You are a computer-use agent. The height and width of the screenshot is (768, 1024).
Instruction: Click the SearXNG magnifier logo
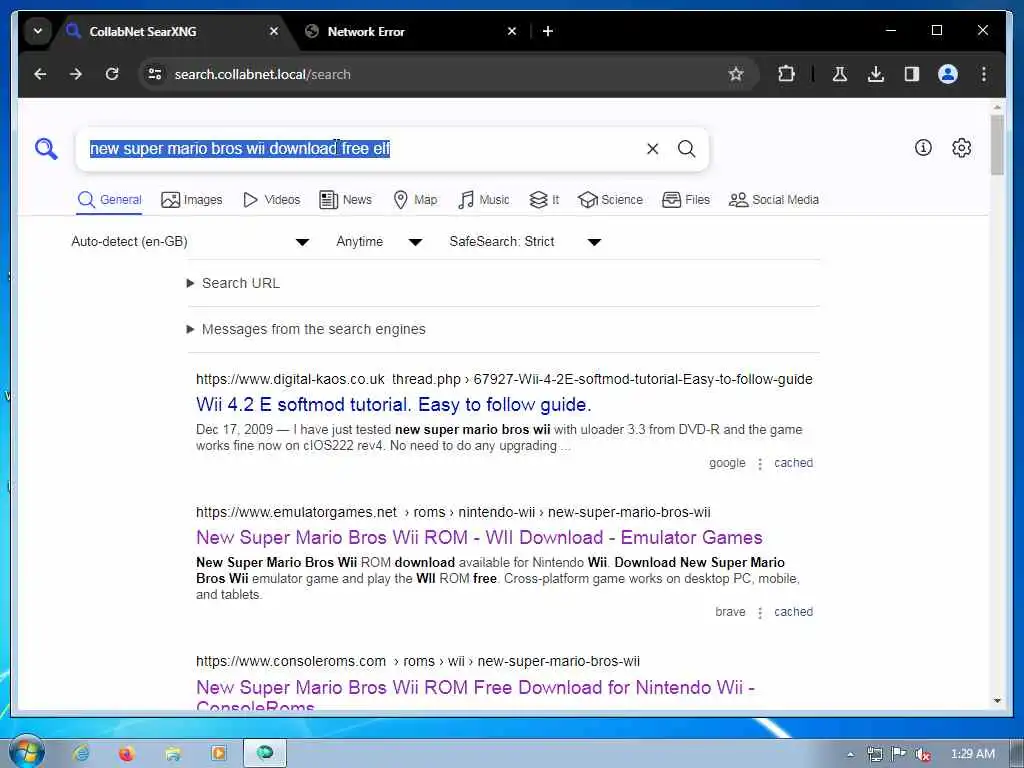(46, 149)
